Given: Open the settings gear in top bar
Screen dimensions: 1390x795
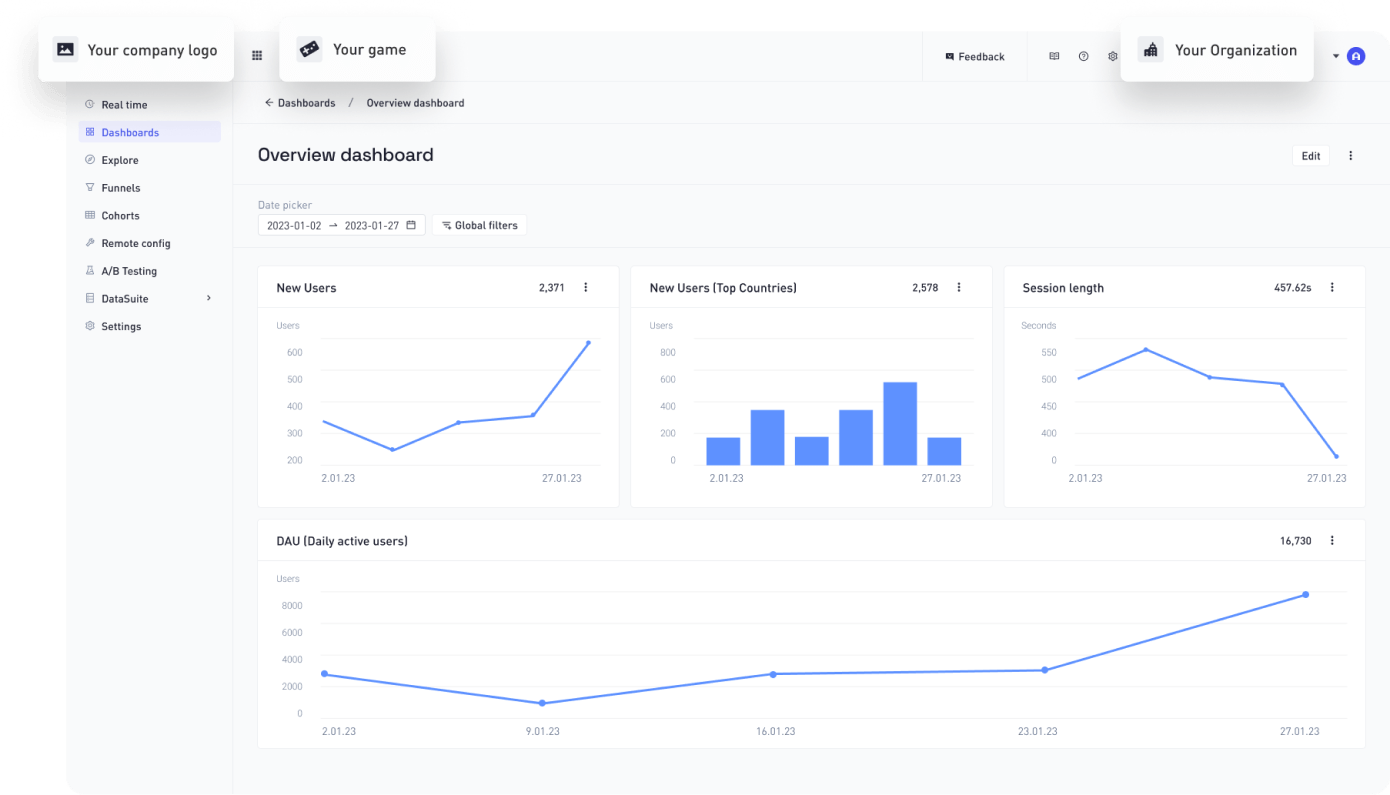Looking at the screenshot, I should tap(1112, 57).
